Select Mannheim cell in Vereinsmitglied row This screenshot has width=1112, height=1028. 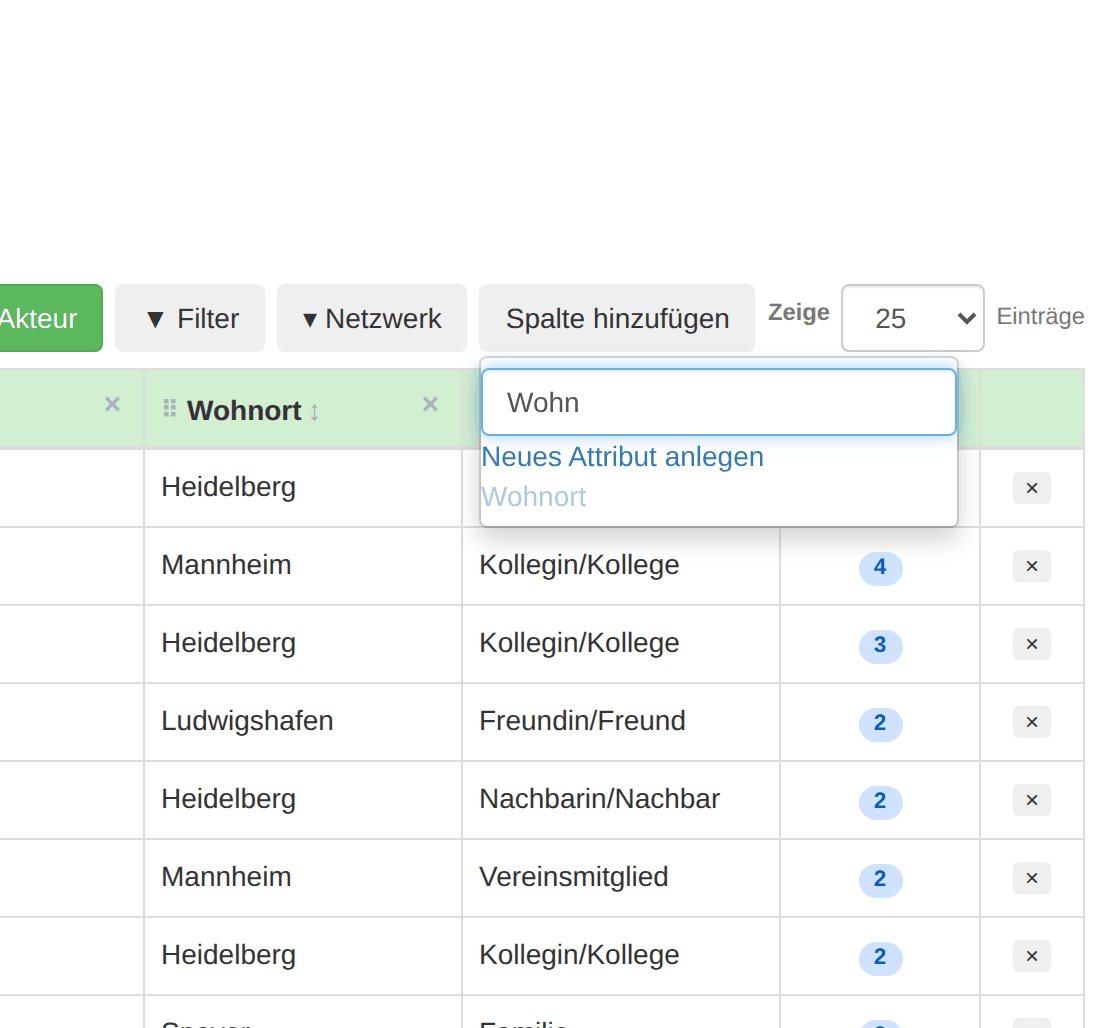point(303,878)
